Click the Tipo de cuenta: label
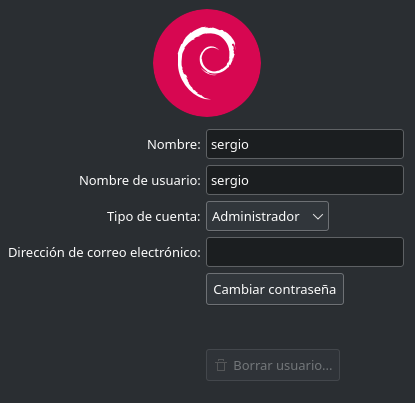Viewport: 415px width, 403px height. click(154, 217)
